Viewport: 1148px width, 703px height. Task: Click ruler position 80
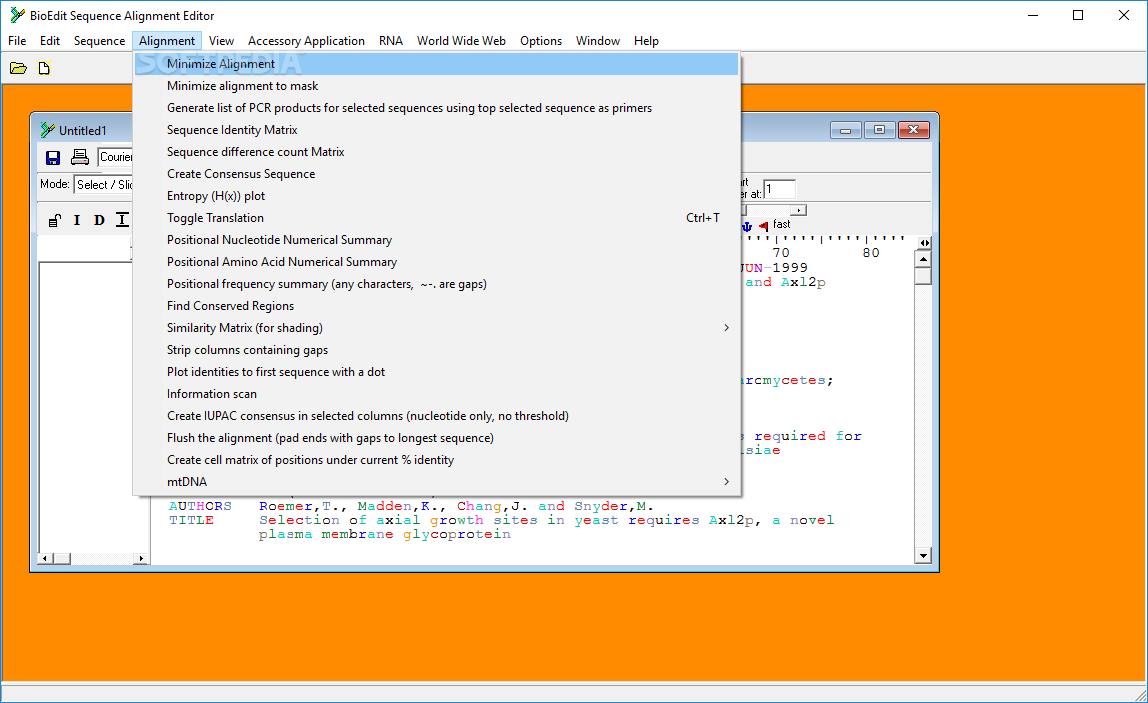[871, 253]
